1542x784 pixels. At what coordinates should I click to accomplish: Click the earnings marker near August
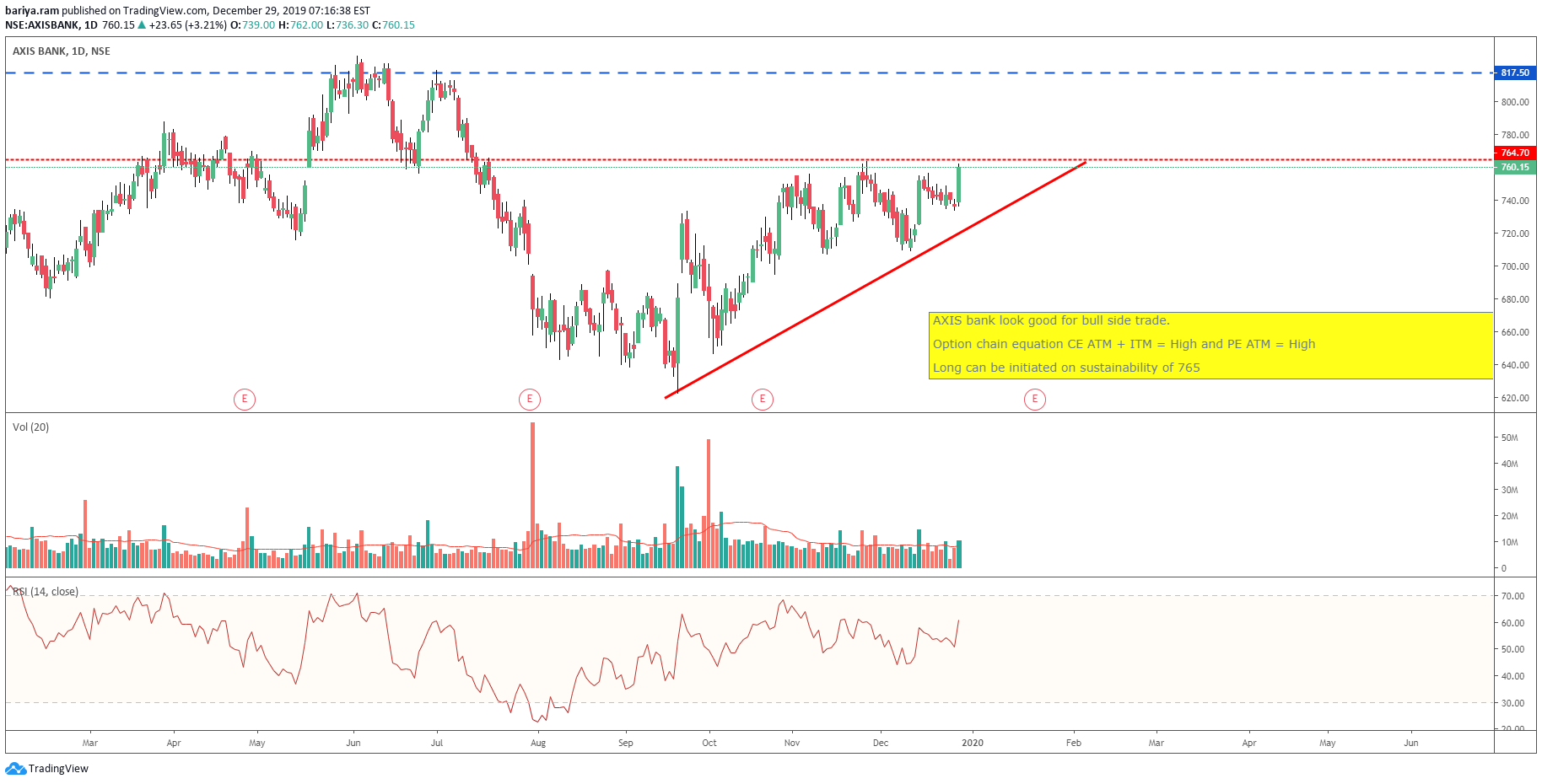tap(530, 399)
